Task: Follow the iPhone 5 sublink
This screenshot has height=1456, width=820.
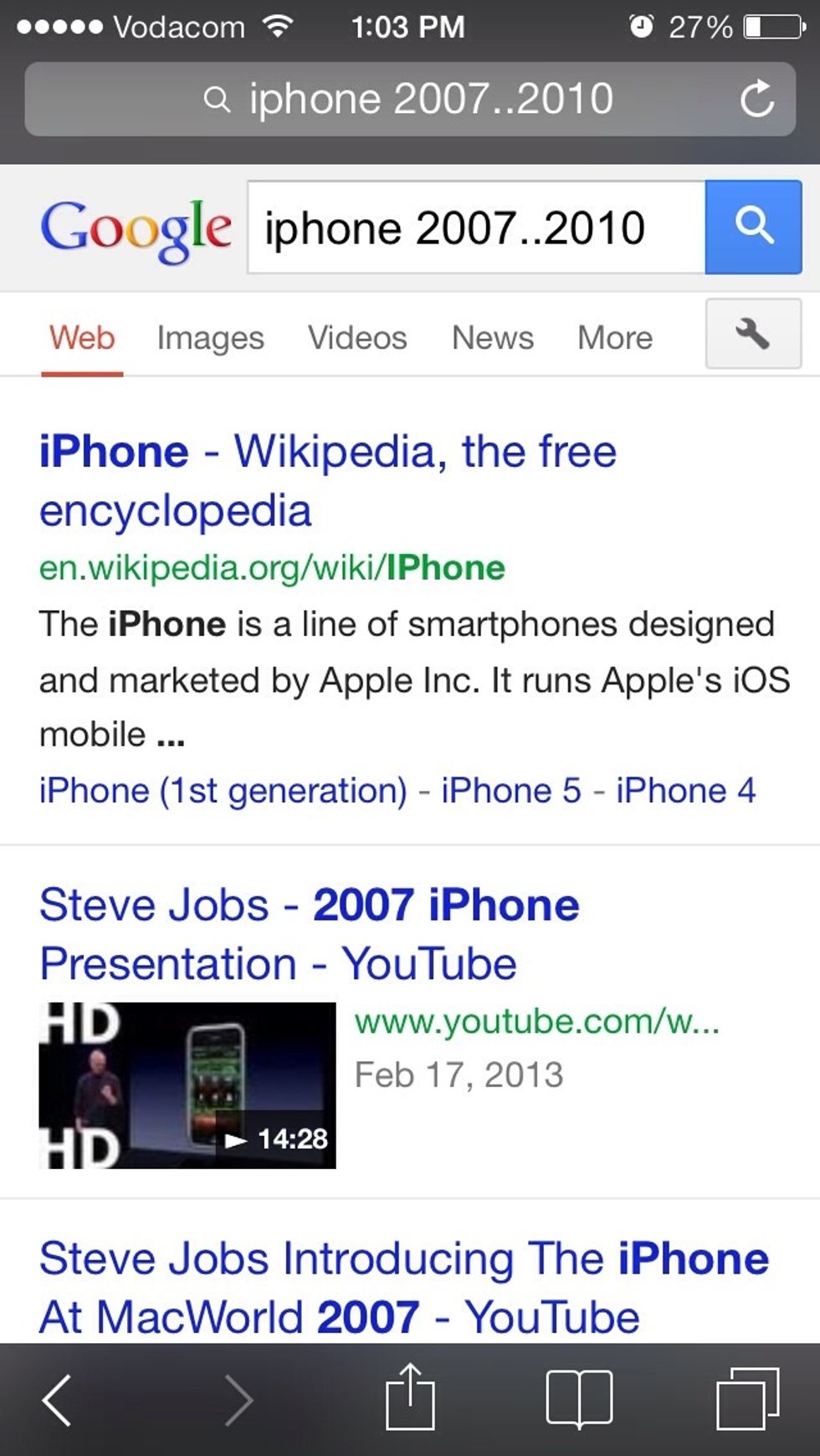Action: pos(511,791)
